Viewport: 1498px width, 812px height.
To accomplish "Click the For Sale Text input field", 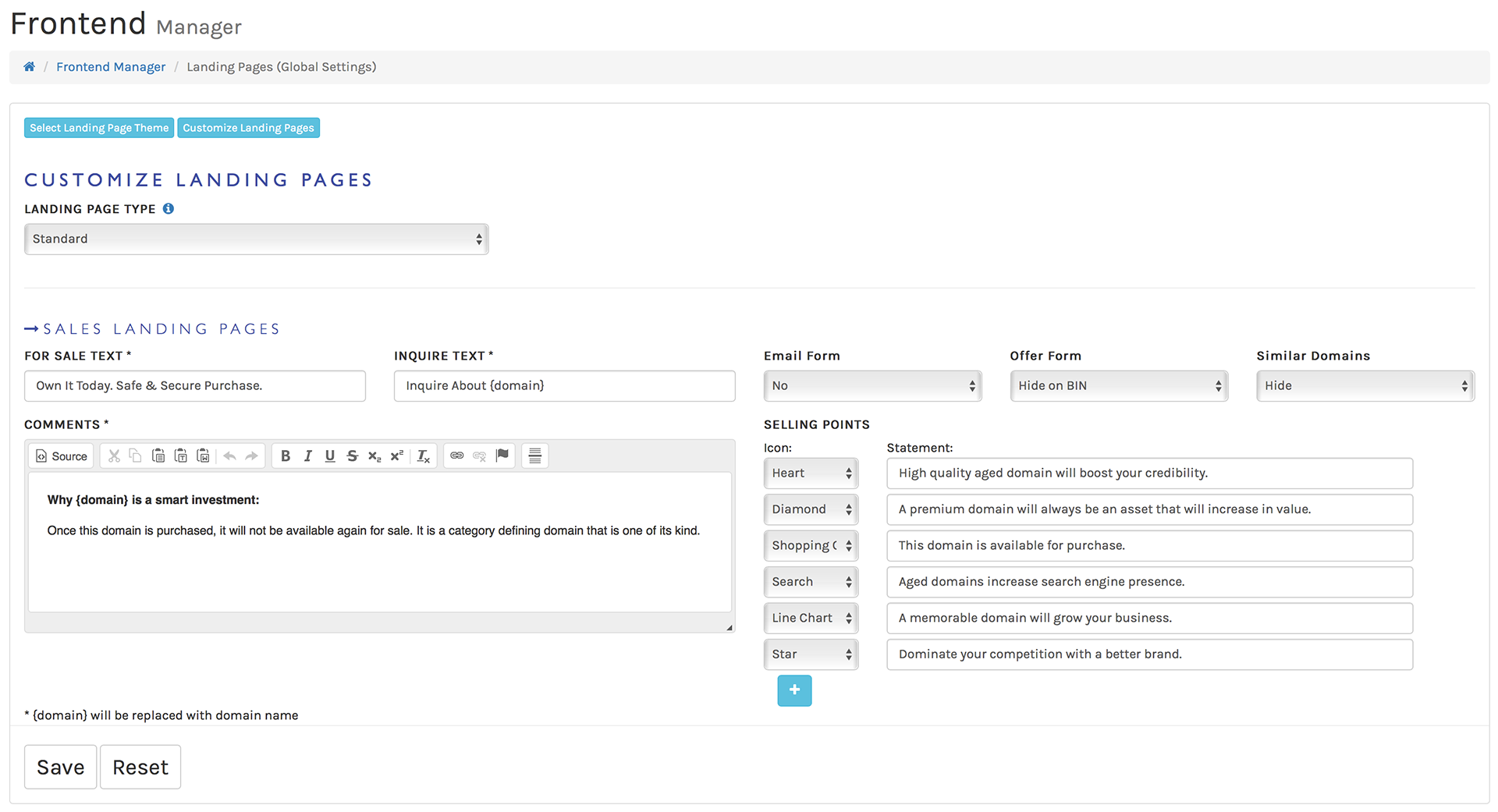I will coord(195,386).
